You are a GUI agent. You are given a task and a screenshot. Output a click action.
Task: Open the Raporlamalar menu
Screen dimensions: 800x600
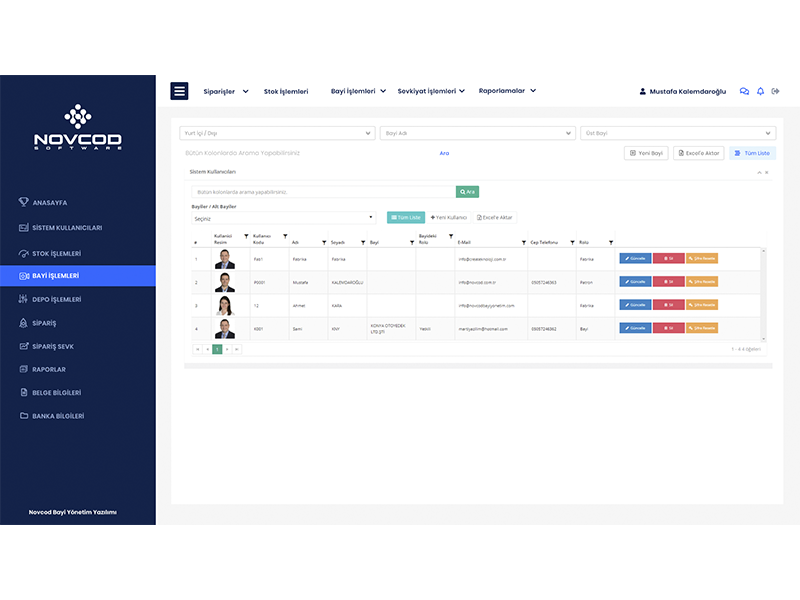pos(507,91)
